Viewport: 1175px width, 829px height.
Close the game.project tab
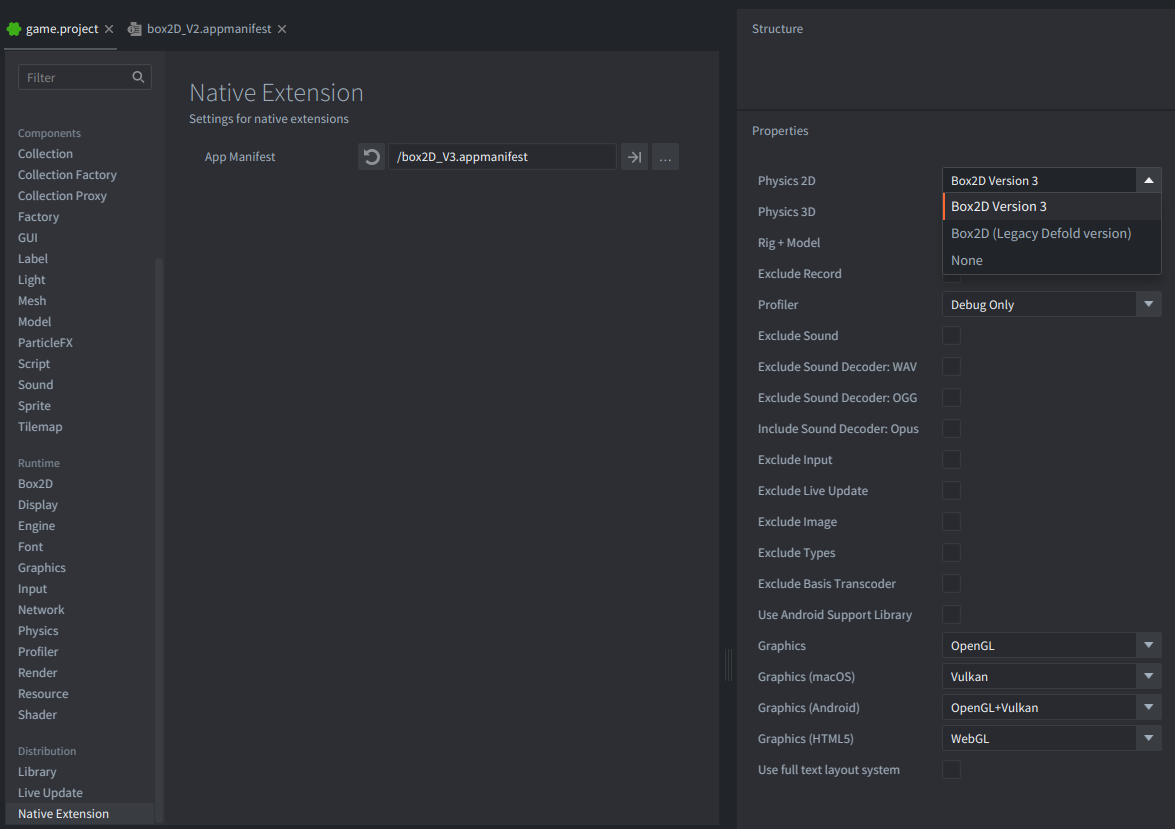coord(109,28)
